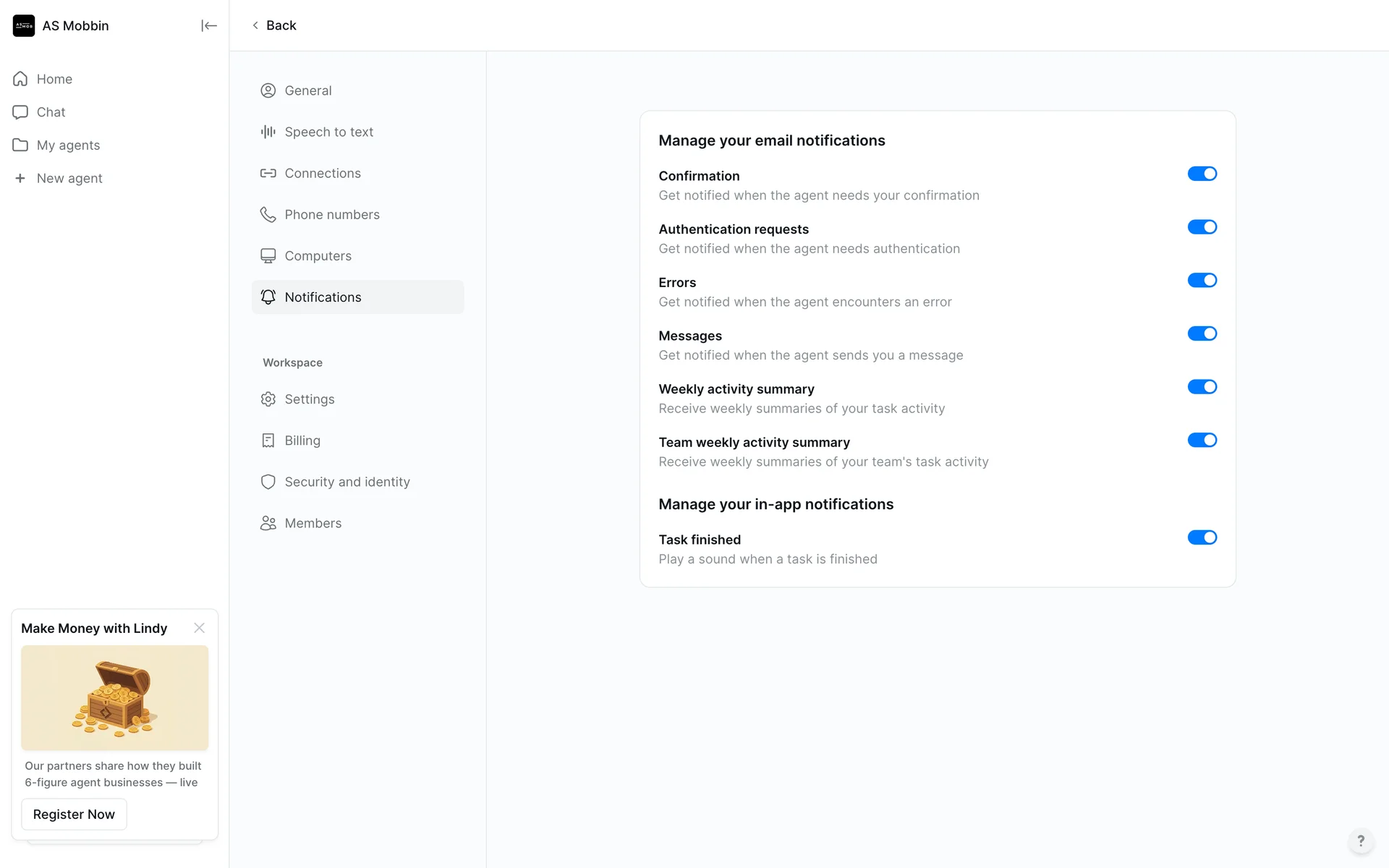The width and height of the screenshot is (1389, 868).
Task: Click the Speech to text waveform icon
Action: (x=268, y=132)
